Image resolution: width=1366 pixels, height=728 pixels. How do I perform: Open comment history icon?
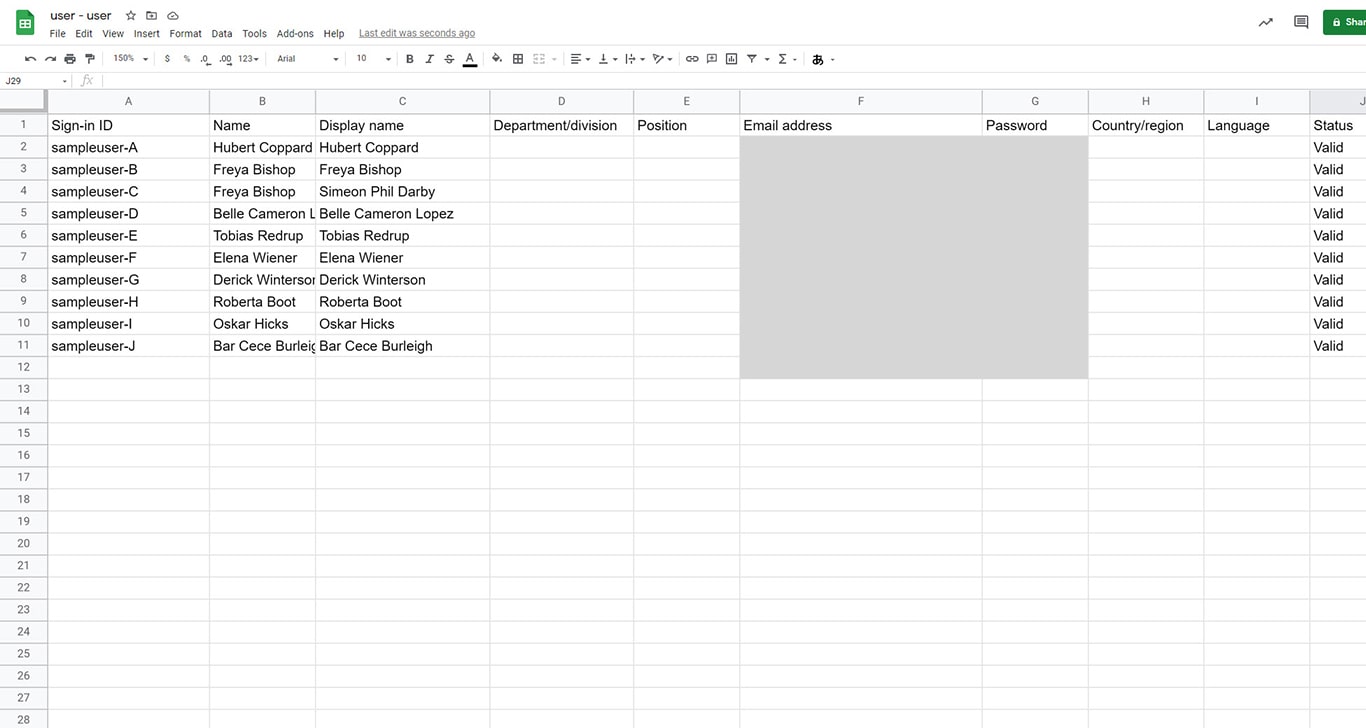pos(1301,22)
